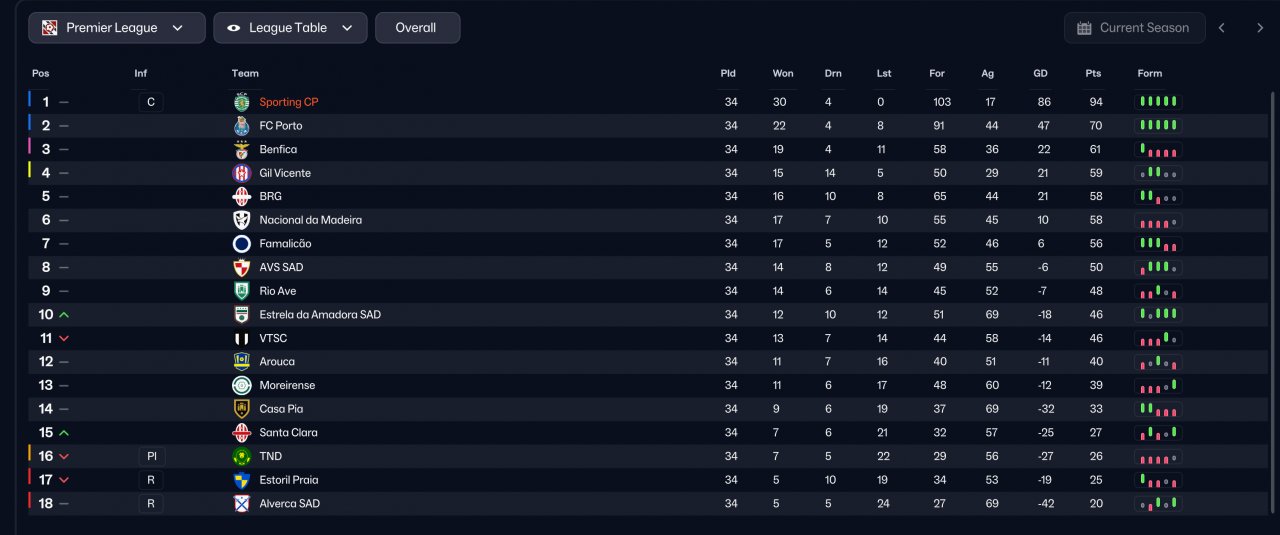Open the Sporting CP team link
Image resolution: width=1280 pixels, height=535 pixels.
289,102
